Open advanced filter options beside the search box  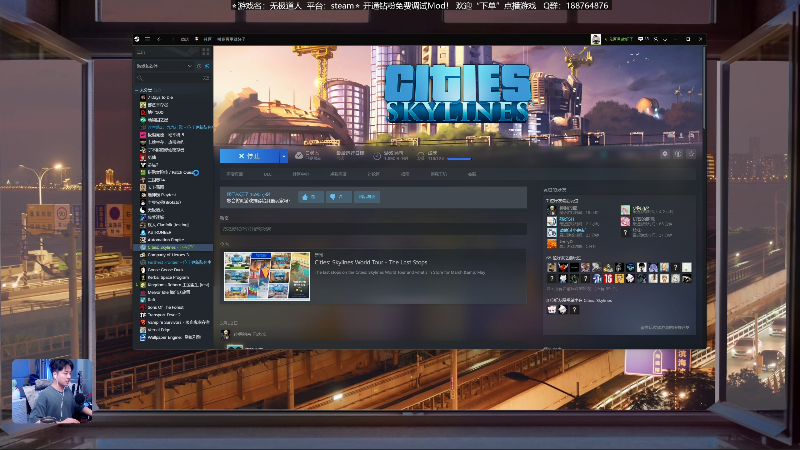pyautogui.click(x=206, y=78)
